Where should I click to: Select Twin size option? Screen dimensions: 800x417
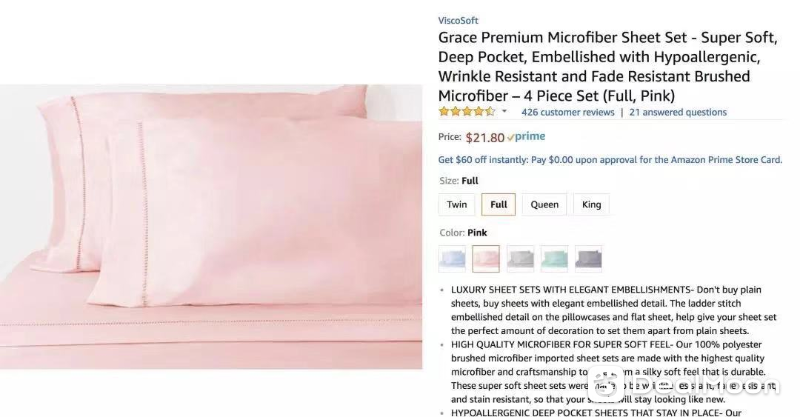click(457, 204)
